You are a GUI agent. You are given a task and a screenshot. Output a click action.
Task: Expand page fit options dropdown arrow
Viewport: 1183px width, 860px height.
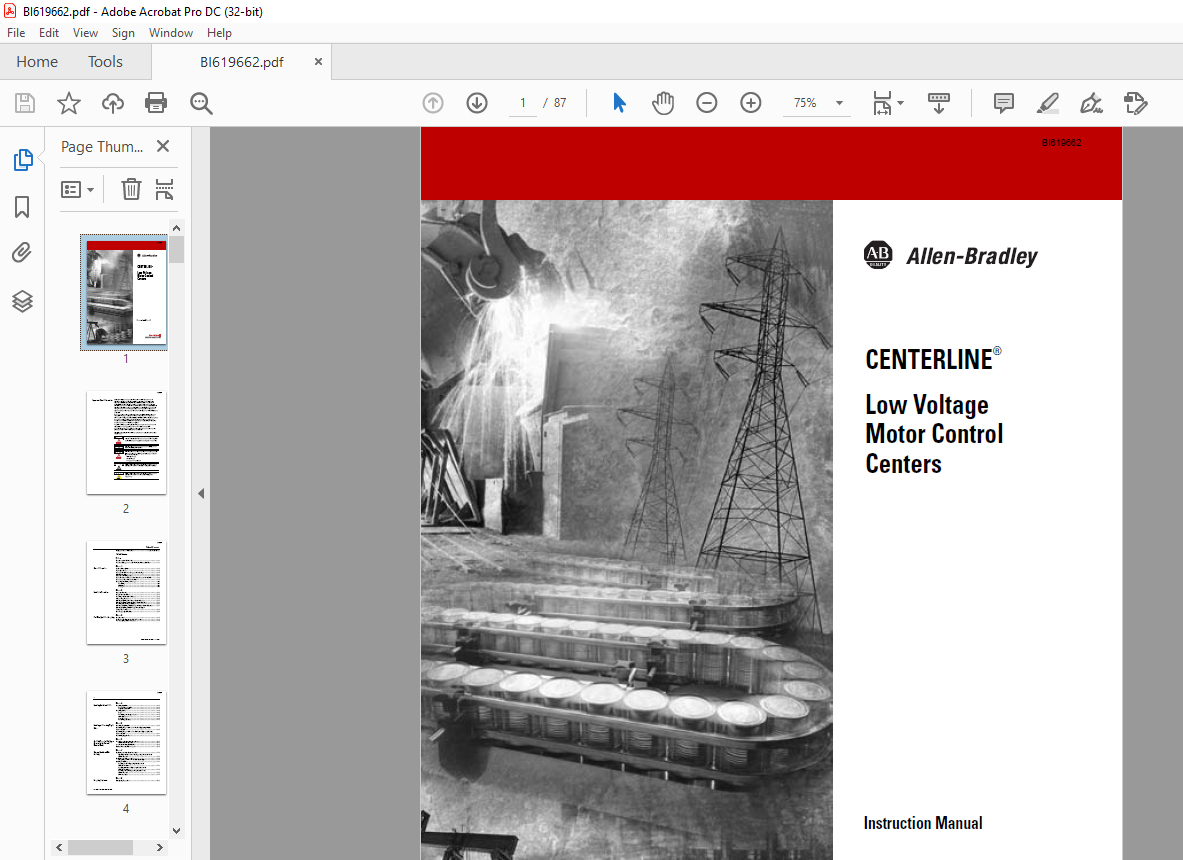coord(901,103)
